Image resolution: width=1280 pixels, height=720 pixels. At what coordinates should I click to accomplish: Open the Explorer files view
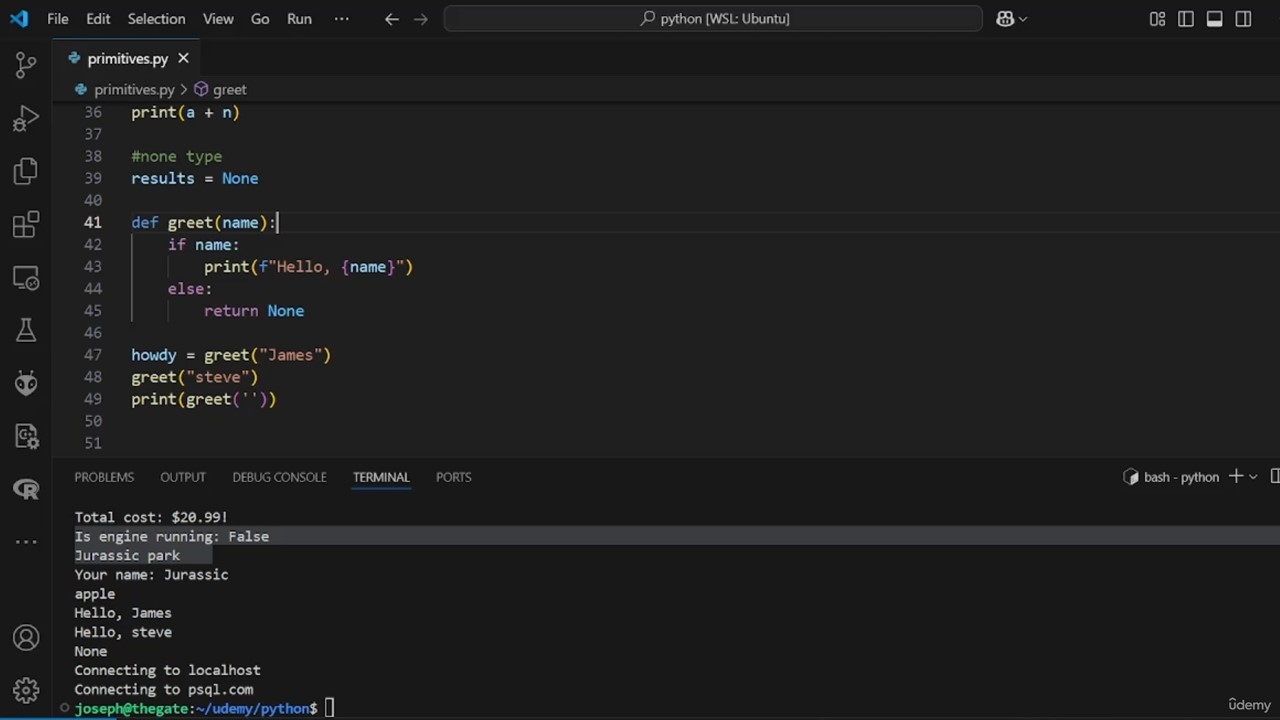pos(26,171)
